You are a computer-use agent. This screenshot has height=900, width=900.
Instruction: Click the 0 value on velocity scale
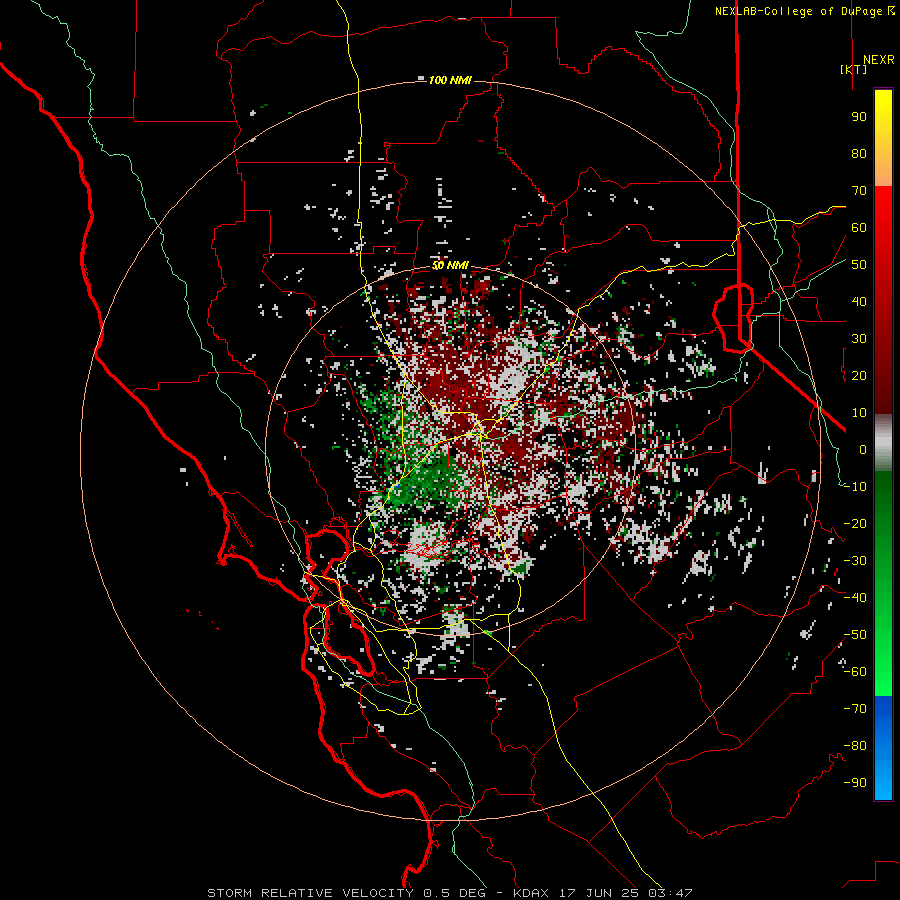pos(863,449)
